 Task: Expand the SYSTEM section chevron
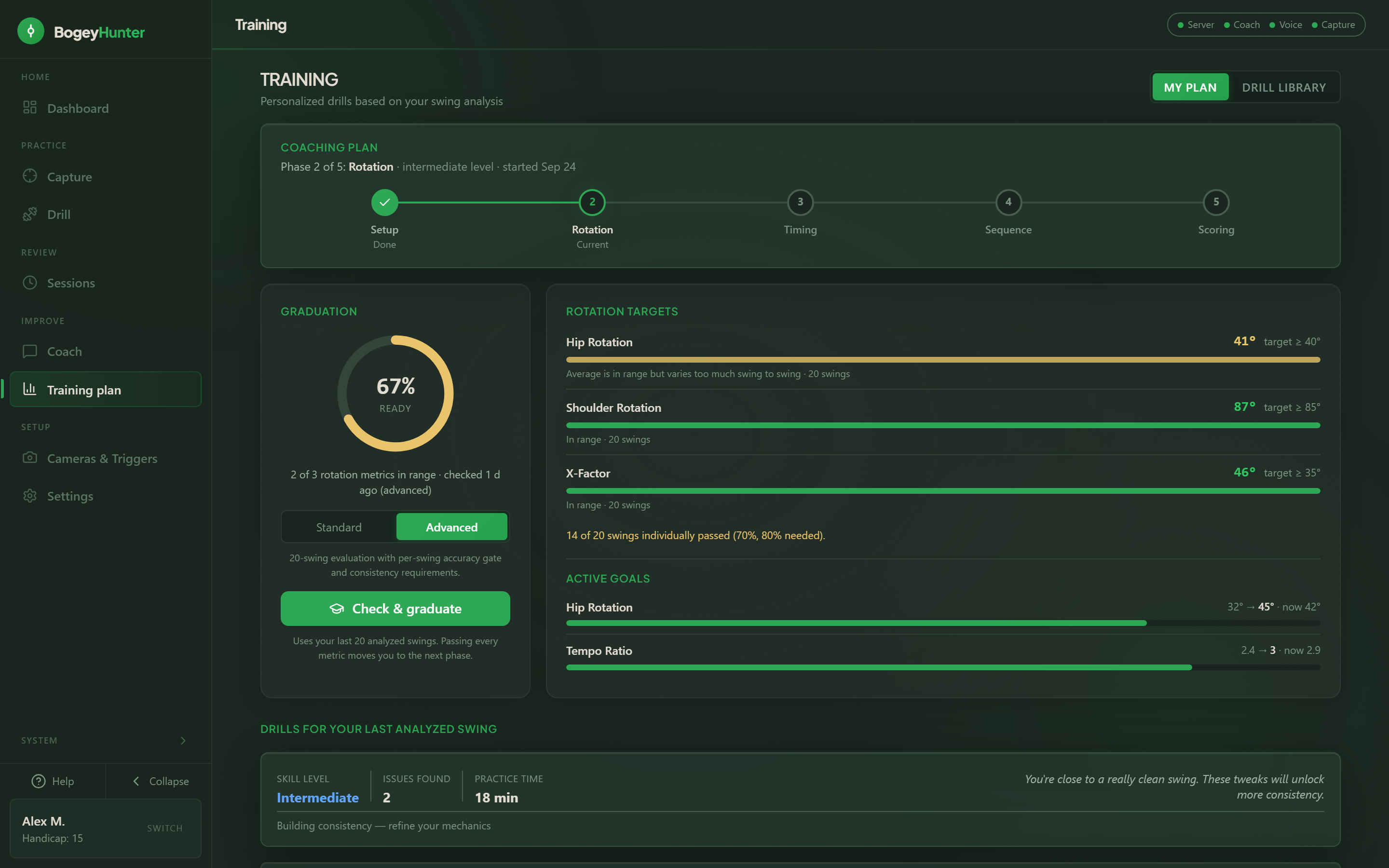183,740
